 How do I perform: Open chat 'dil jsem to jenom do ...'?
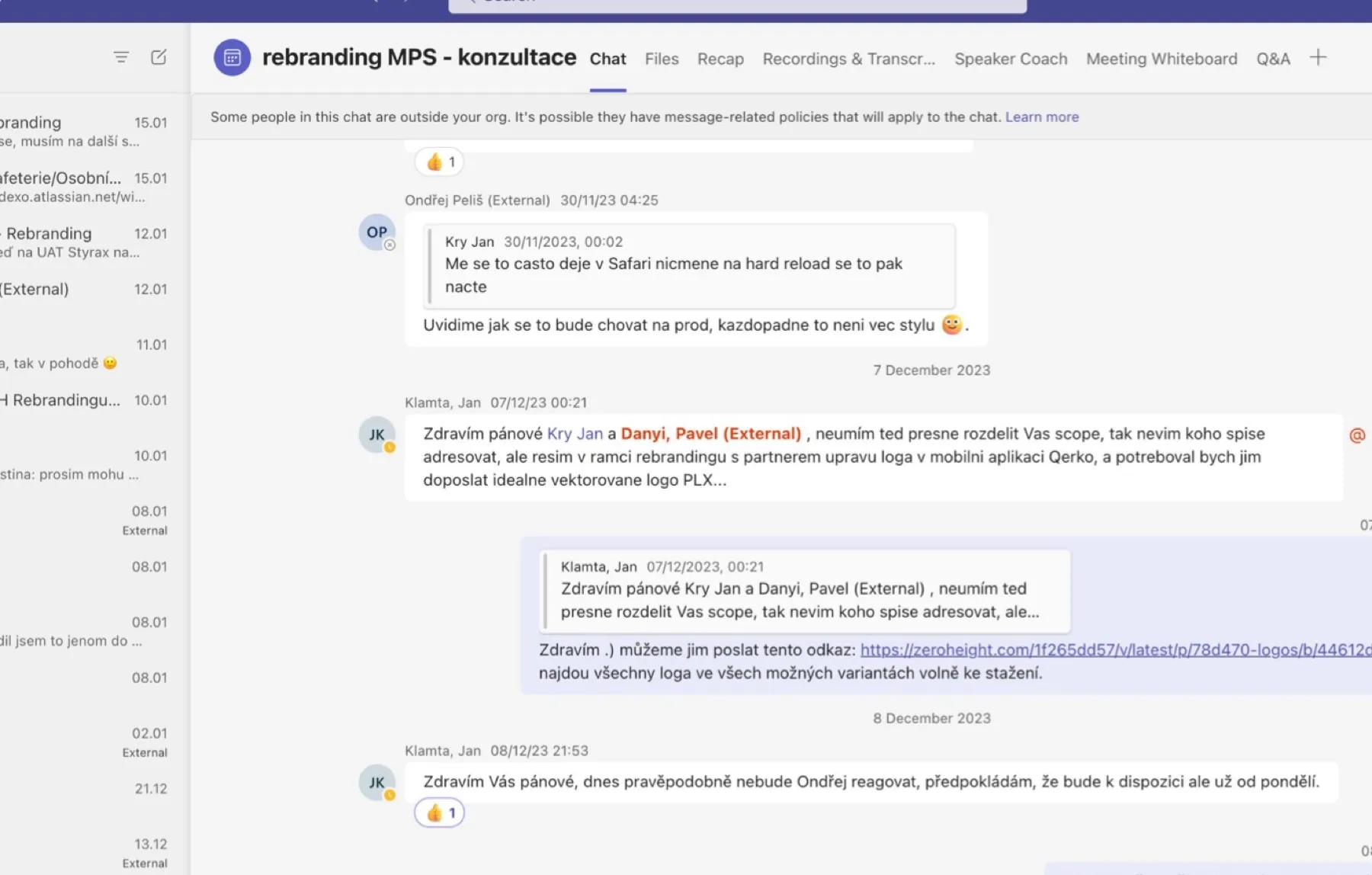84,631
